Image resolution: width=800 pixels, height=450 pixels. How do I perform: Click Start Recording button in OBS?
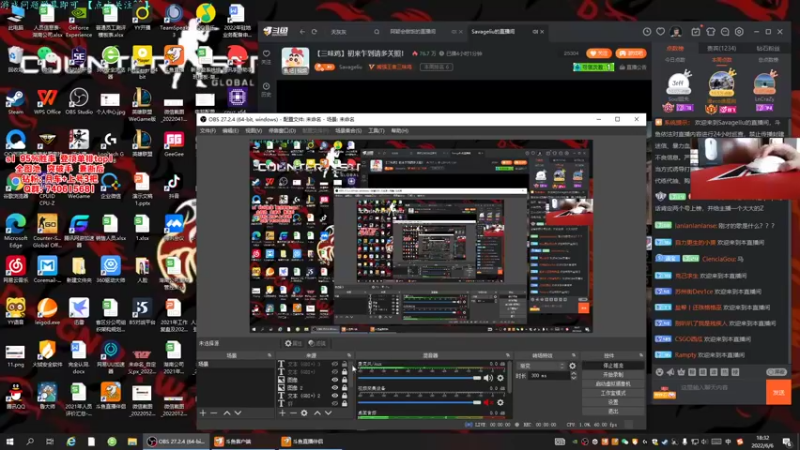click(x=613, y=374)
